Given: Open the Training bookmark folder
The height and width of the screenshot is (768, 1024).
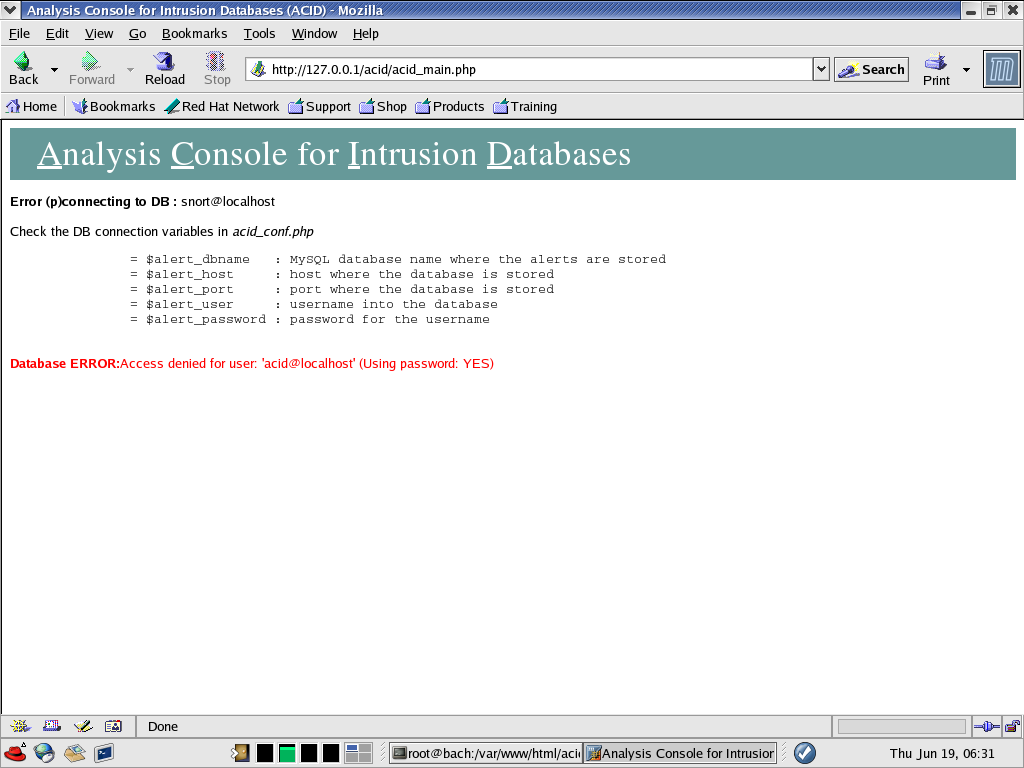Looking at the screenshot, I should pos(525,106).
